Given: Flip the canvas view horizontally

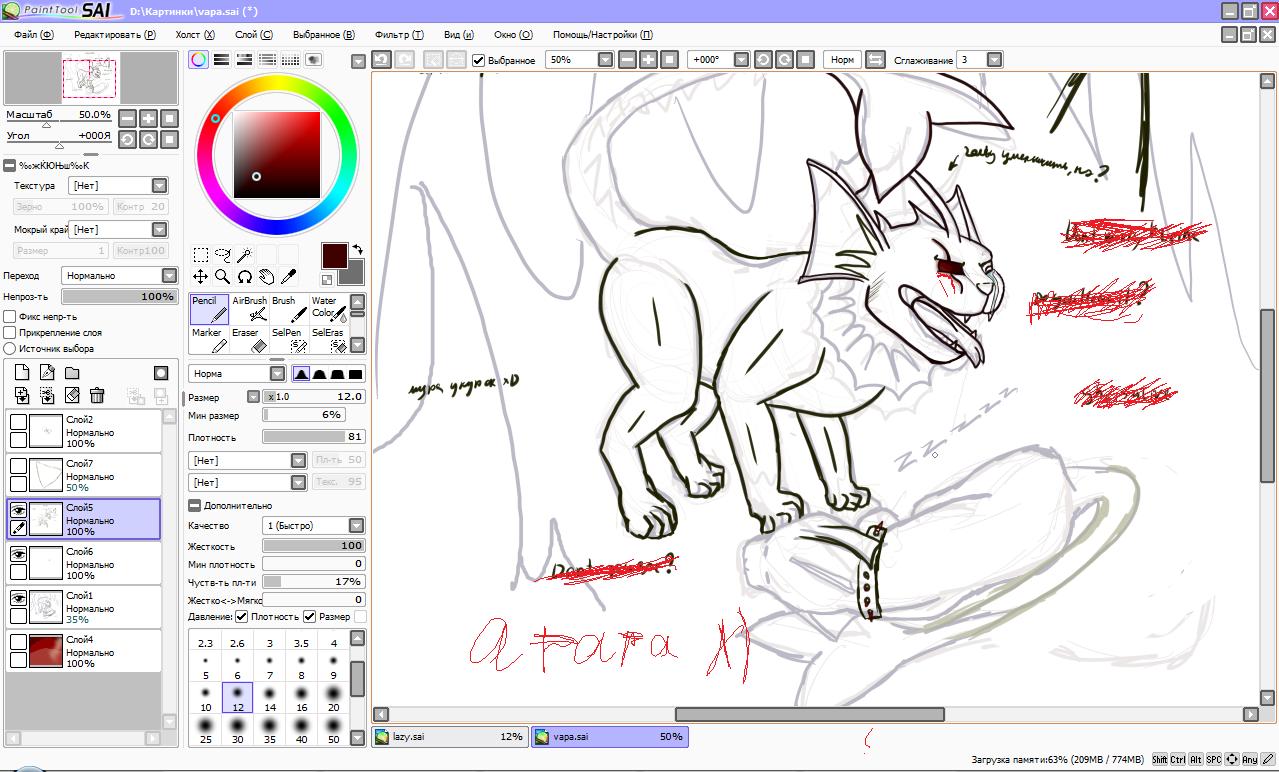Looking at the screenshot, I should [x=875, y=60].
